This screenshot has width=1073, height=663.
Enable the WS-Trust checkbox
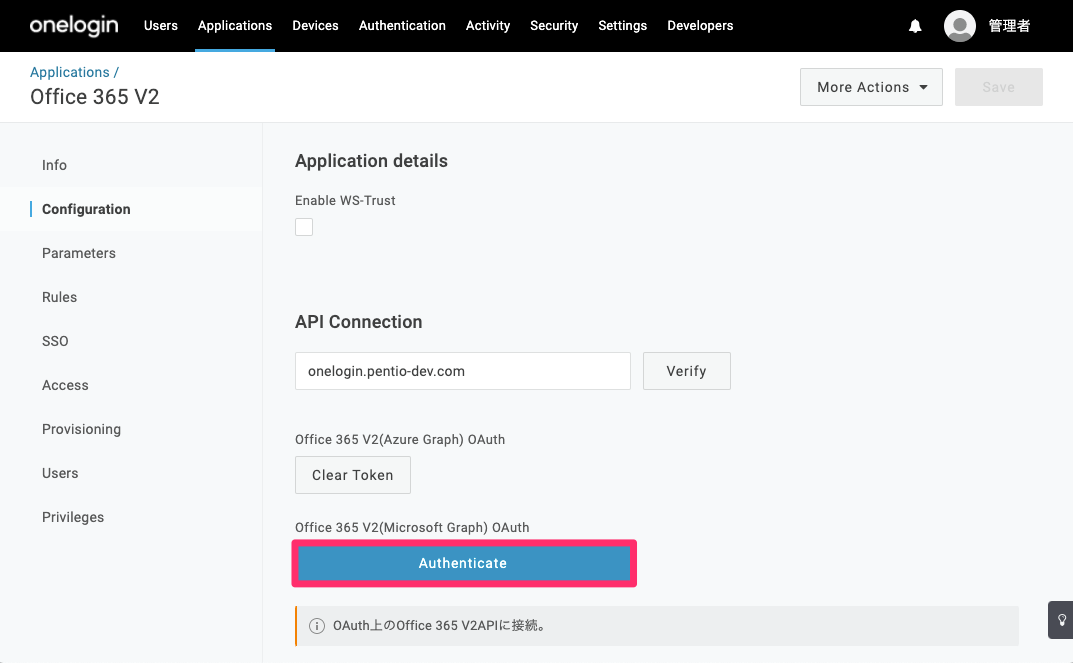[304, 227]
